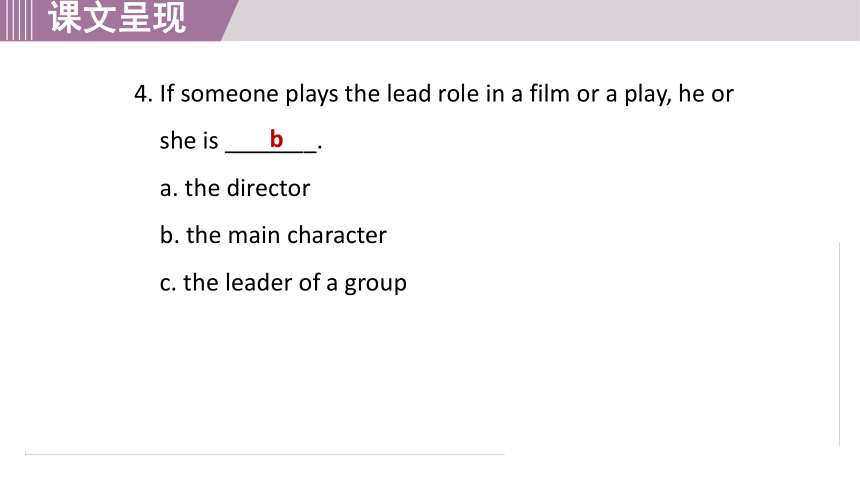Click the horizontal divider line at slide bottom
The image size is (860, 484).
(264, 454)
